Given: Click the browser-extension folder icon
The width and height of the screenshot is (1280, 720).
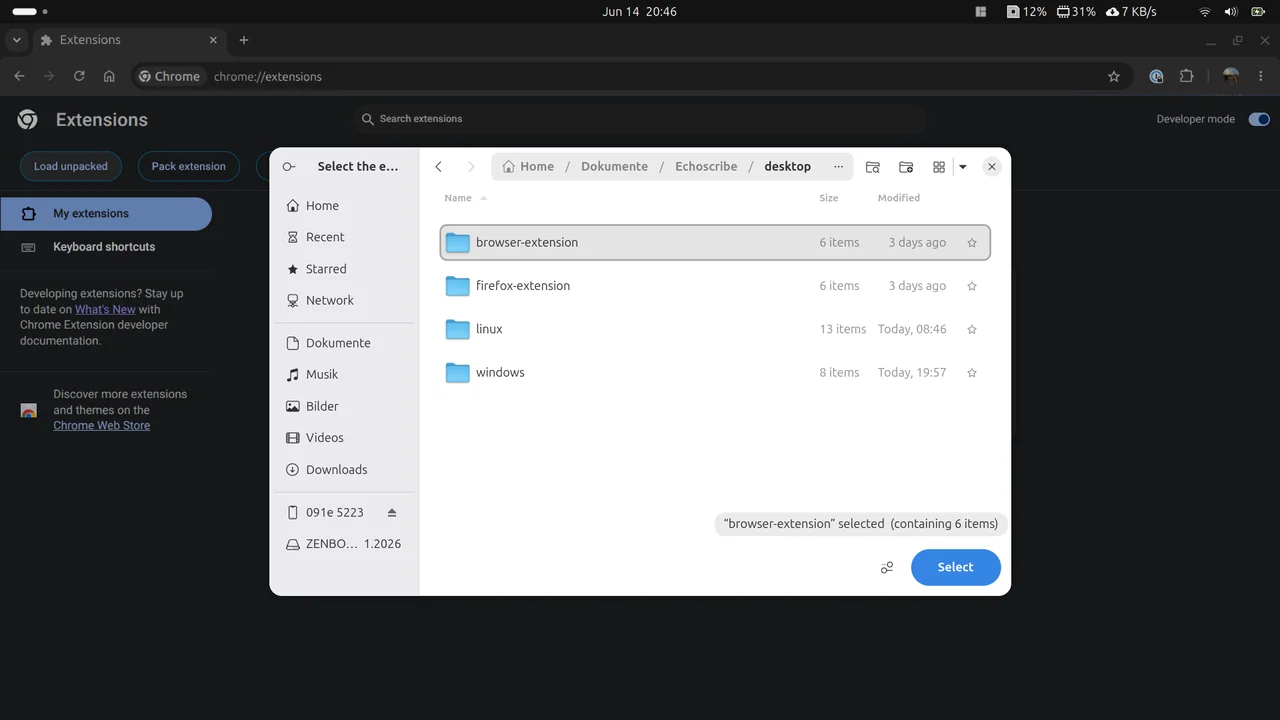Looking at the screenshot, I should pyautogui.click(x=457, y=243).
